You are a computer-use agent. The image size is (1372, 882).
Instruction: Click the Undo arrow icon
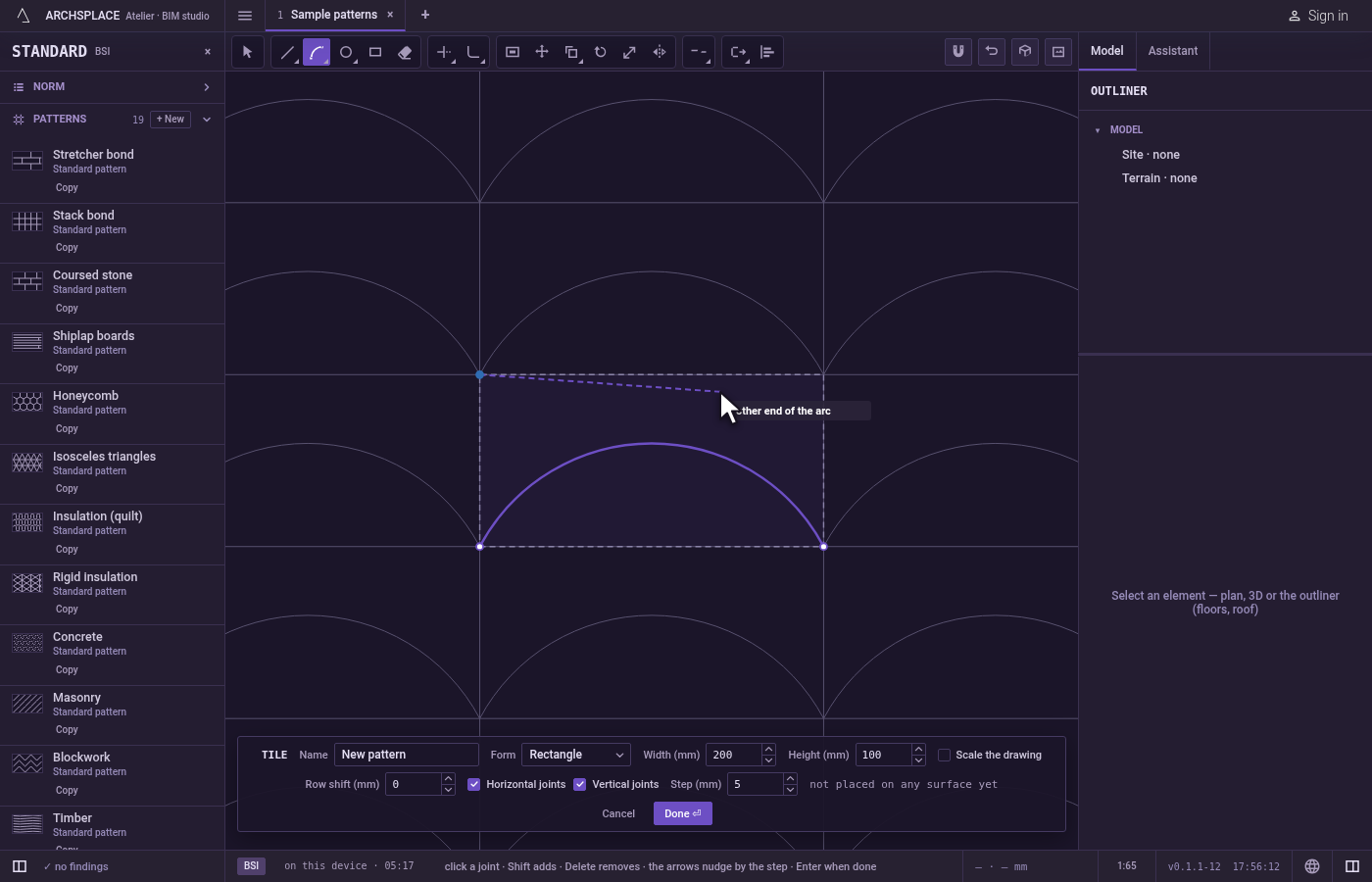(x=992, y=52)
